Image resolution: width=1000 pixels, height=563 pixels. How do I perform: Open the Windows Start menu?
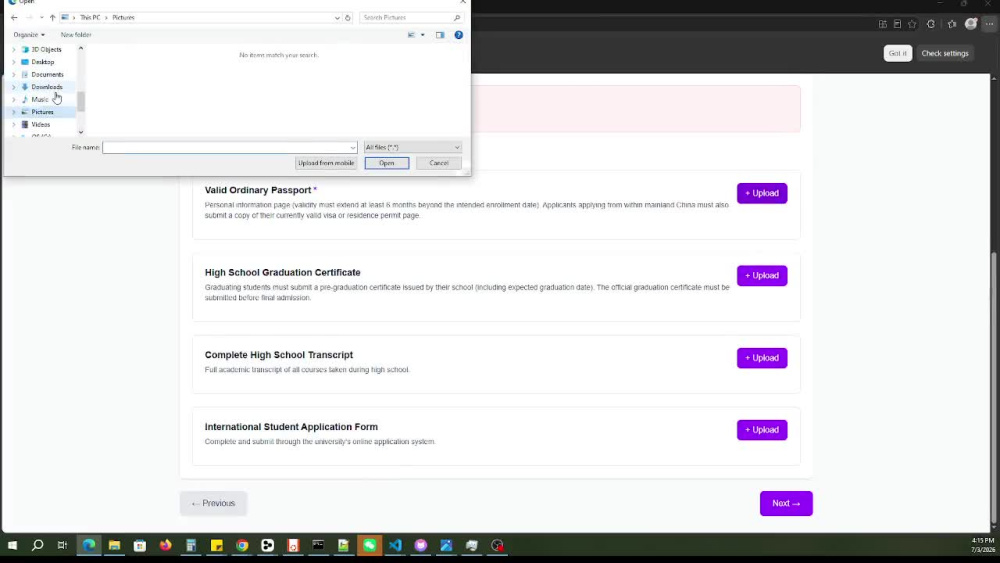pos(12,545)
